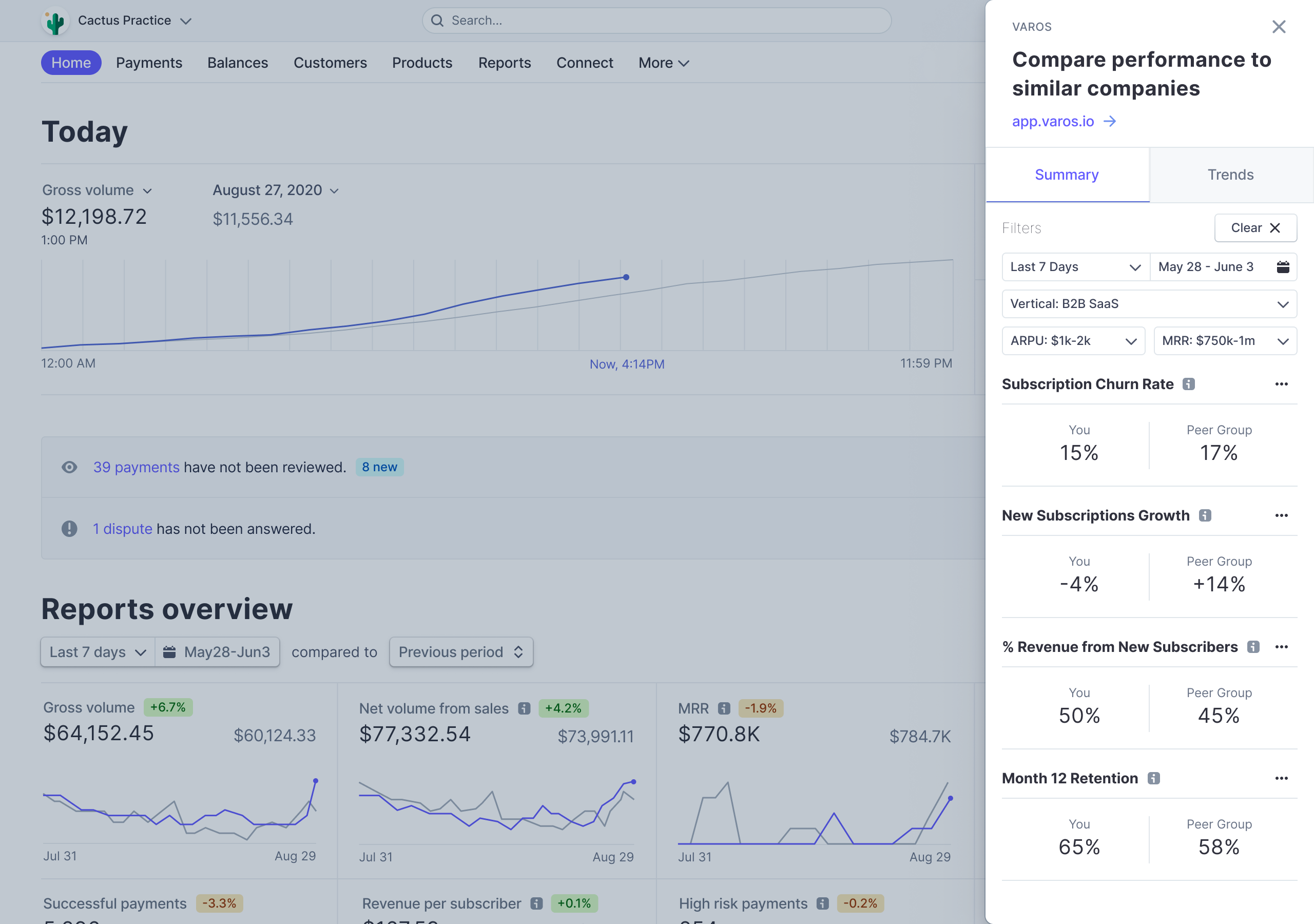
Task: Click info icon beside Month 12 Retention
Action: coord(1154,778)
